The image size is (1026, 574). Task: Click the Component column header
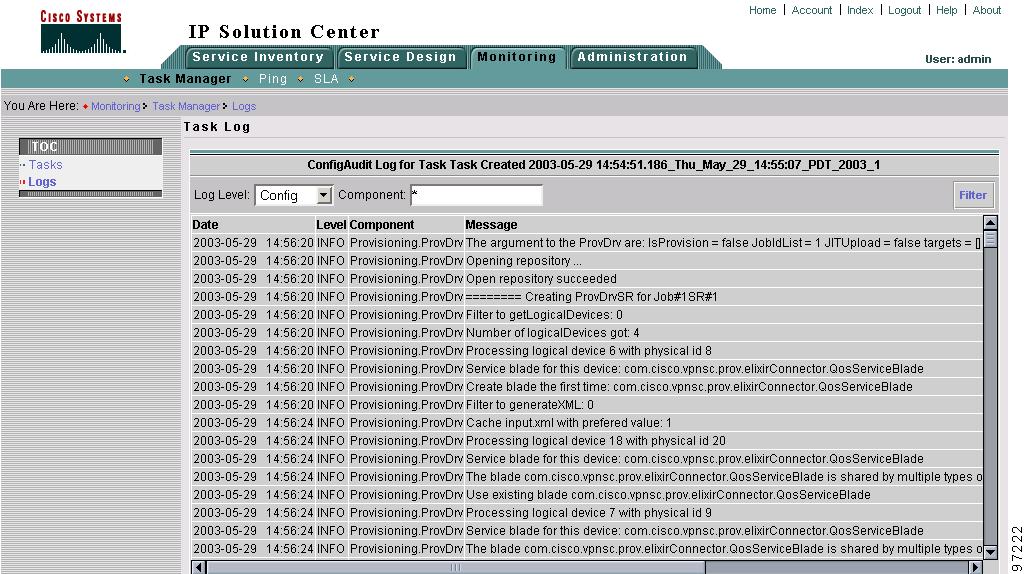381,224
